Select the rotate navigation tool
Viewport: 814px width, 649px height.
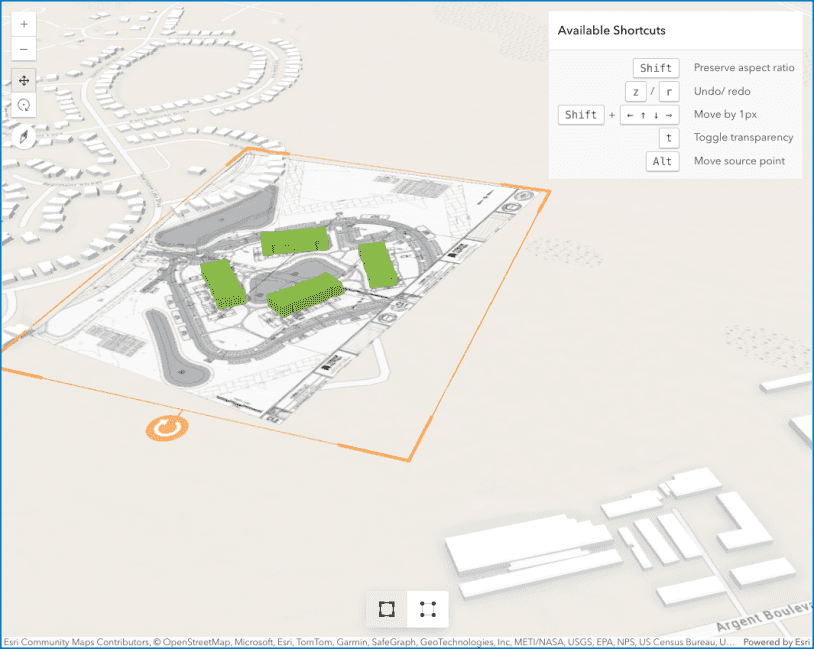(24, 105)
